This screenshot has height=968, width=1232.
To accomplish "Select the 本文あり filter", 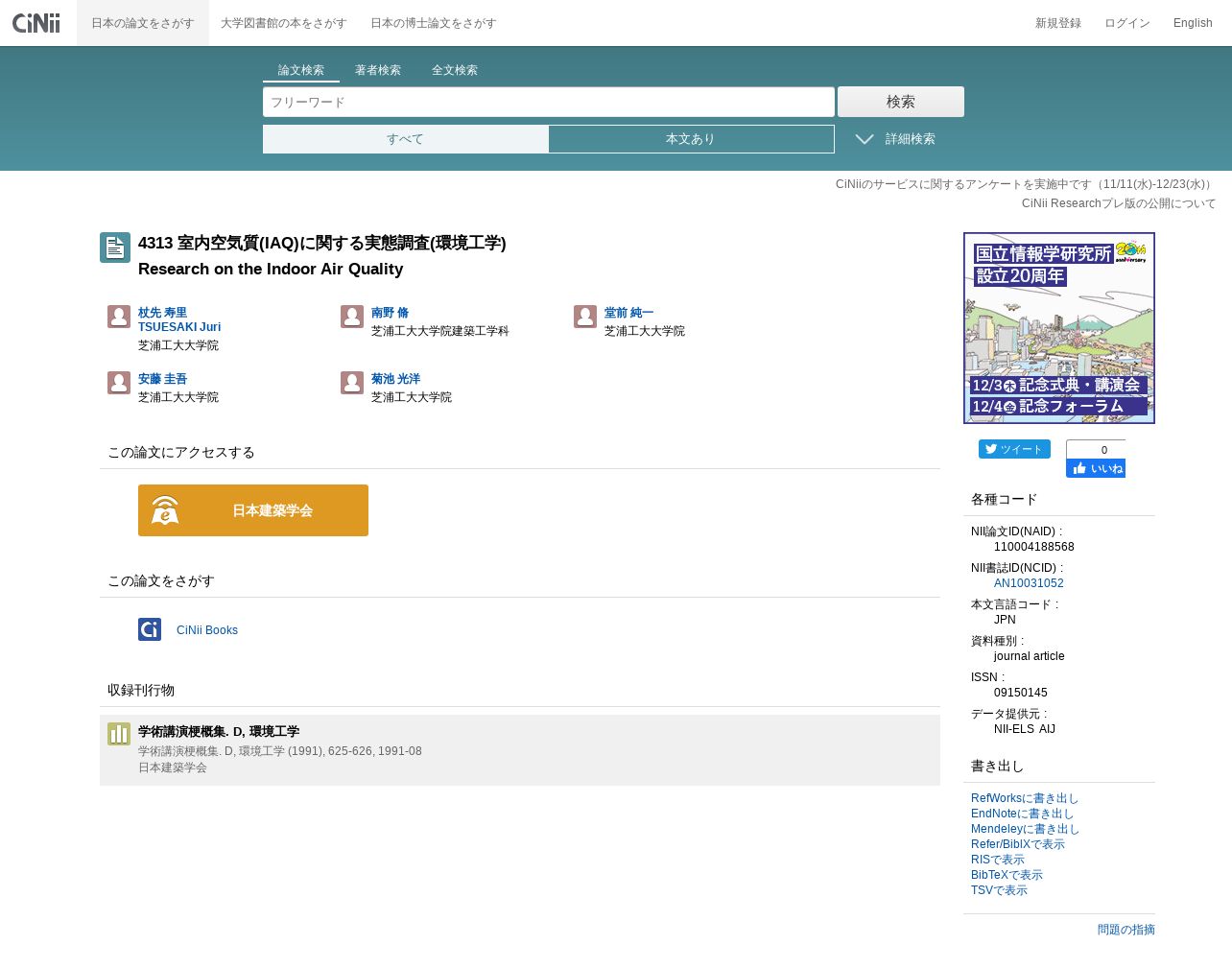I will pos(691,139).
